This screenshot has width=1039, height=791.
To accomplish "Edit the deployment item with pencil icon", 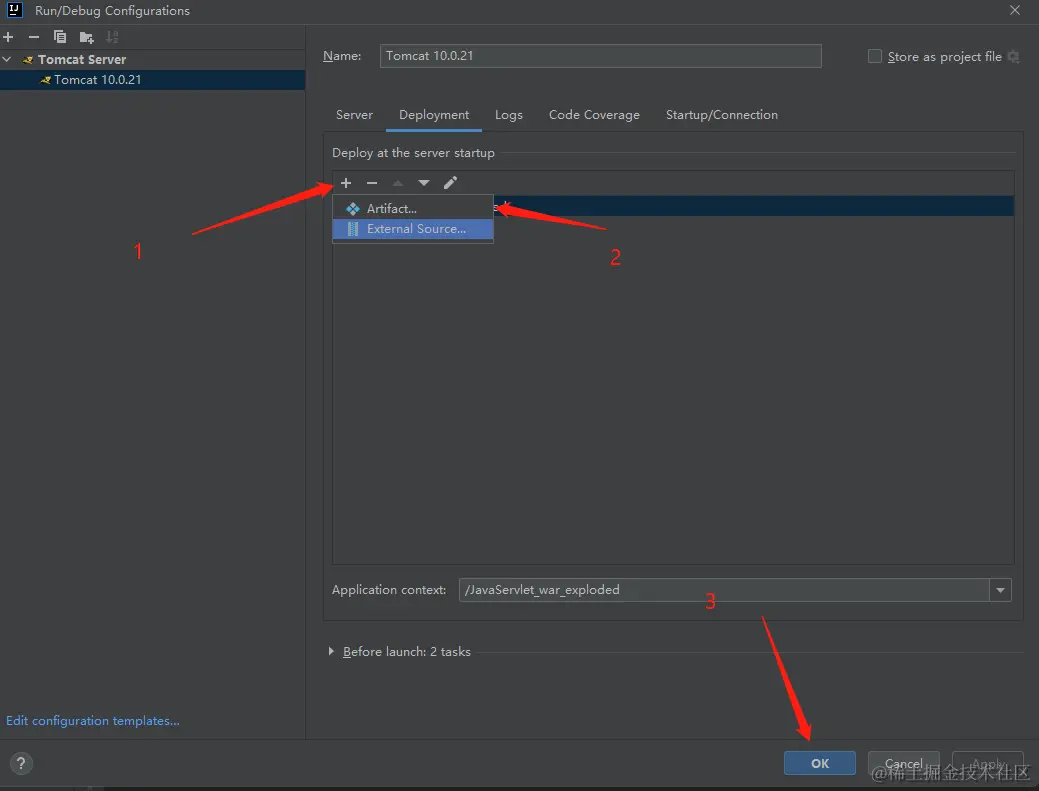I will [x=450, y=183].
